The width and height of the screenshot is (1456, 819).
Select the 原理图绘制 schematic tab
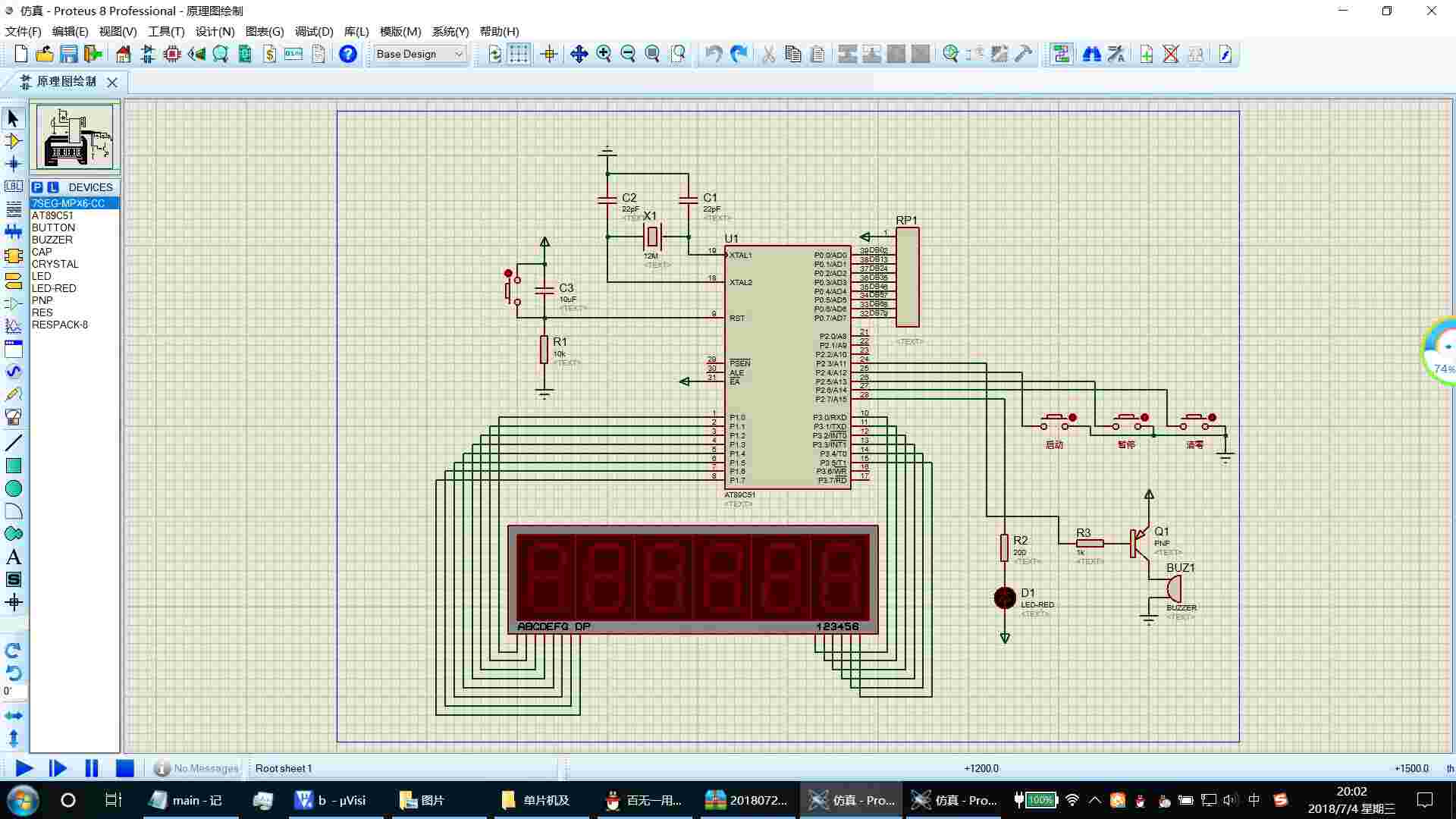pyautogui.click(x=65, y=81)
